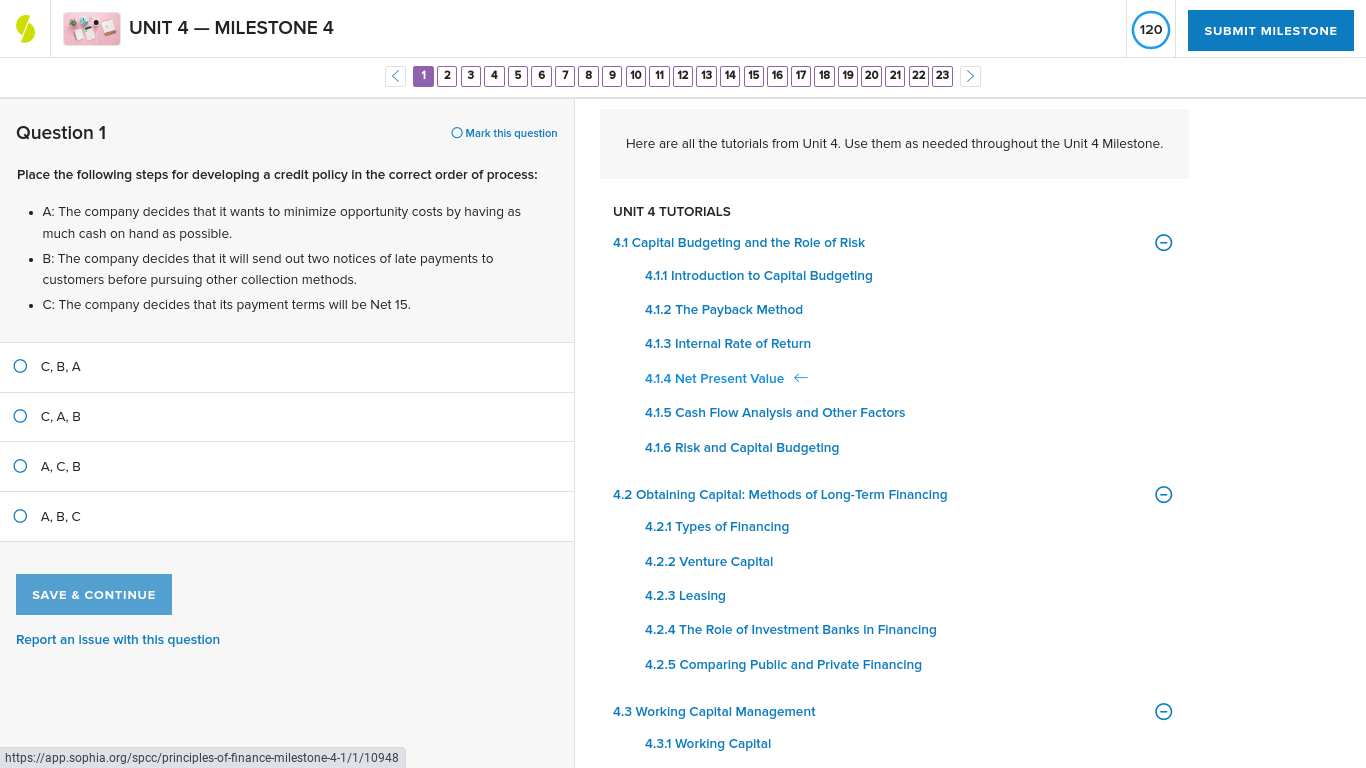This screenshot has height=768, width=1366.
Task: Open the 4.2.2 Venture Capital tutorial
Action: click(x=709, y=561)
